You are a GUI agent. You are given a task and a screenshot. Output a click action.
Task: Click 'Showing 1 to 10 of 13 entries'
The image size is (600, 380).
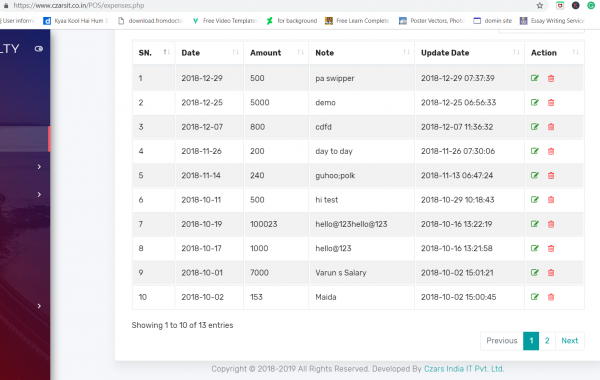(x=182, y=325)
